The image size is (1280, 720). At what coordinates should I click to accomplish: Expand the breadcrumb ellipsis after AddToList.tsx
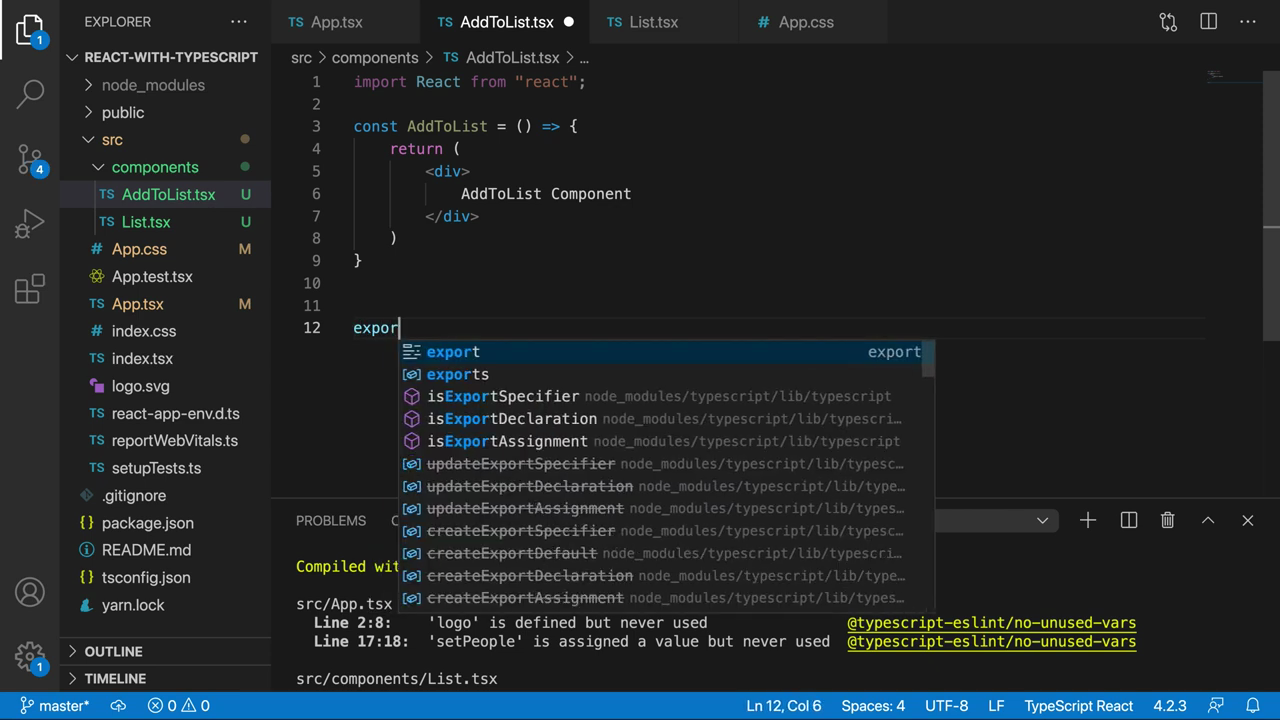[585, 58]
